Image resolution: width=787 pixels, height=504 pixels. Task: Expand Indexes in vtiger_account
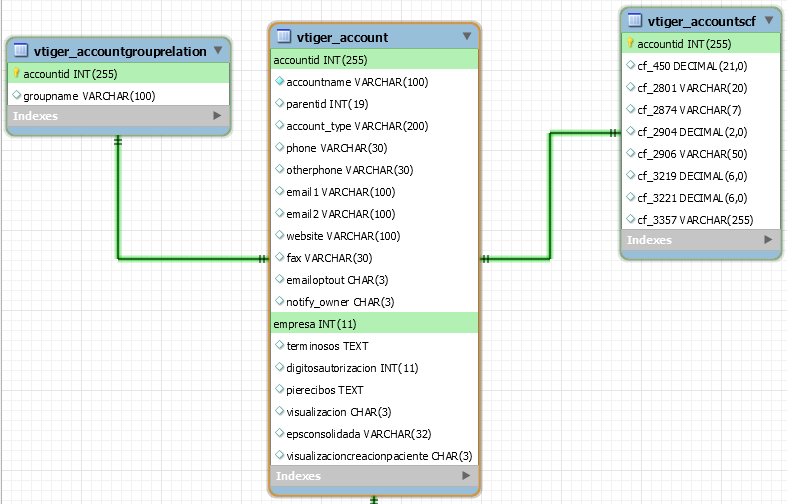coord(466,475)
